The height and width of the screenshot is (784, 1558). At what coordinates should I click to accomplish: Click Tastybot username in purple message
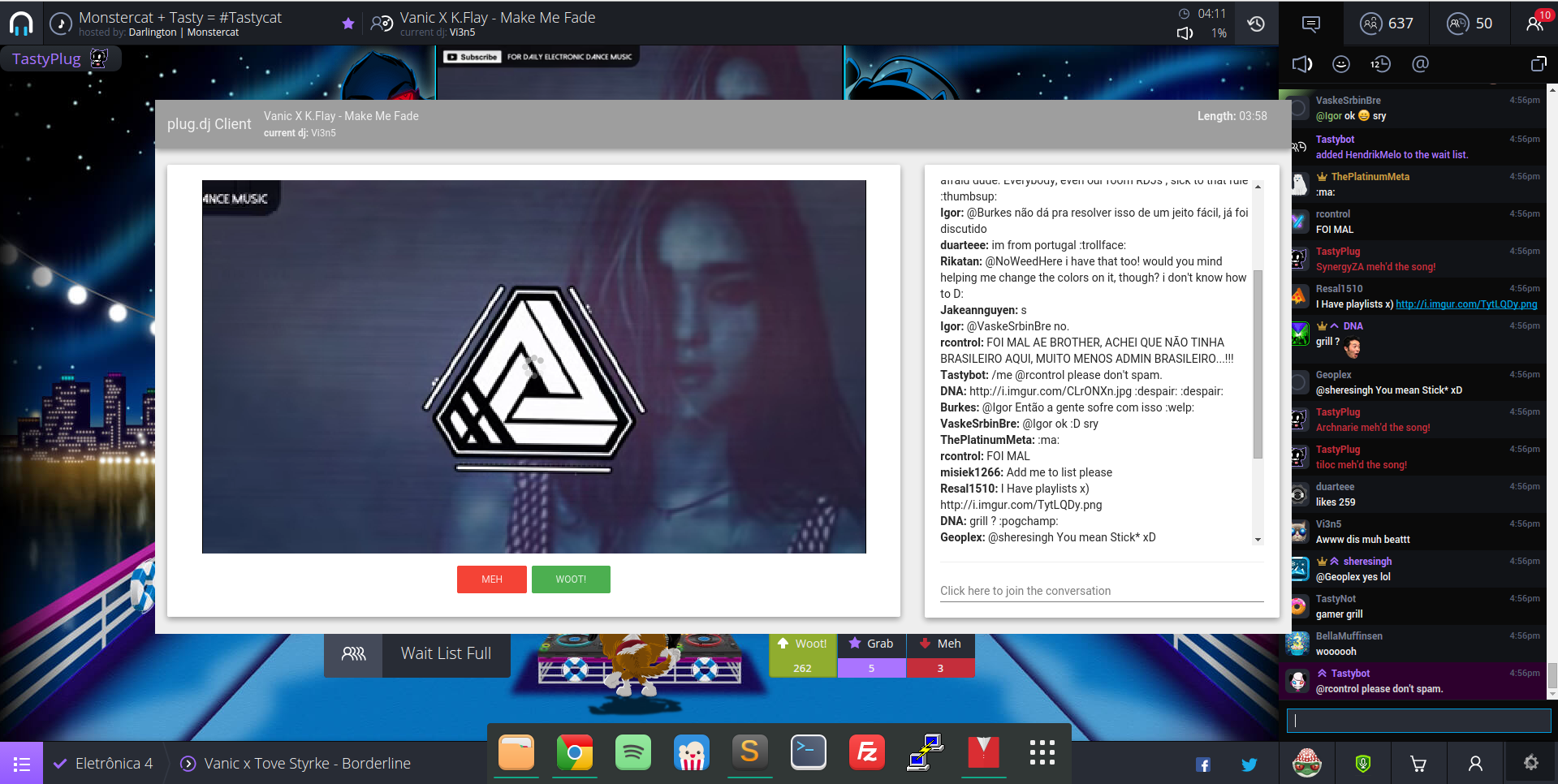1350,674
